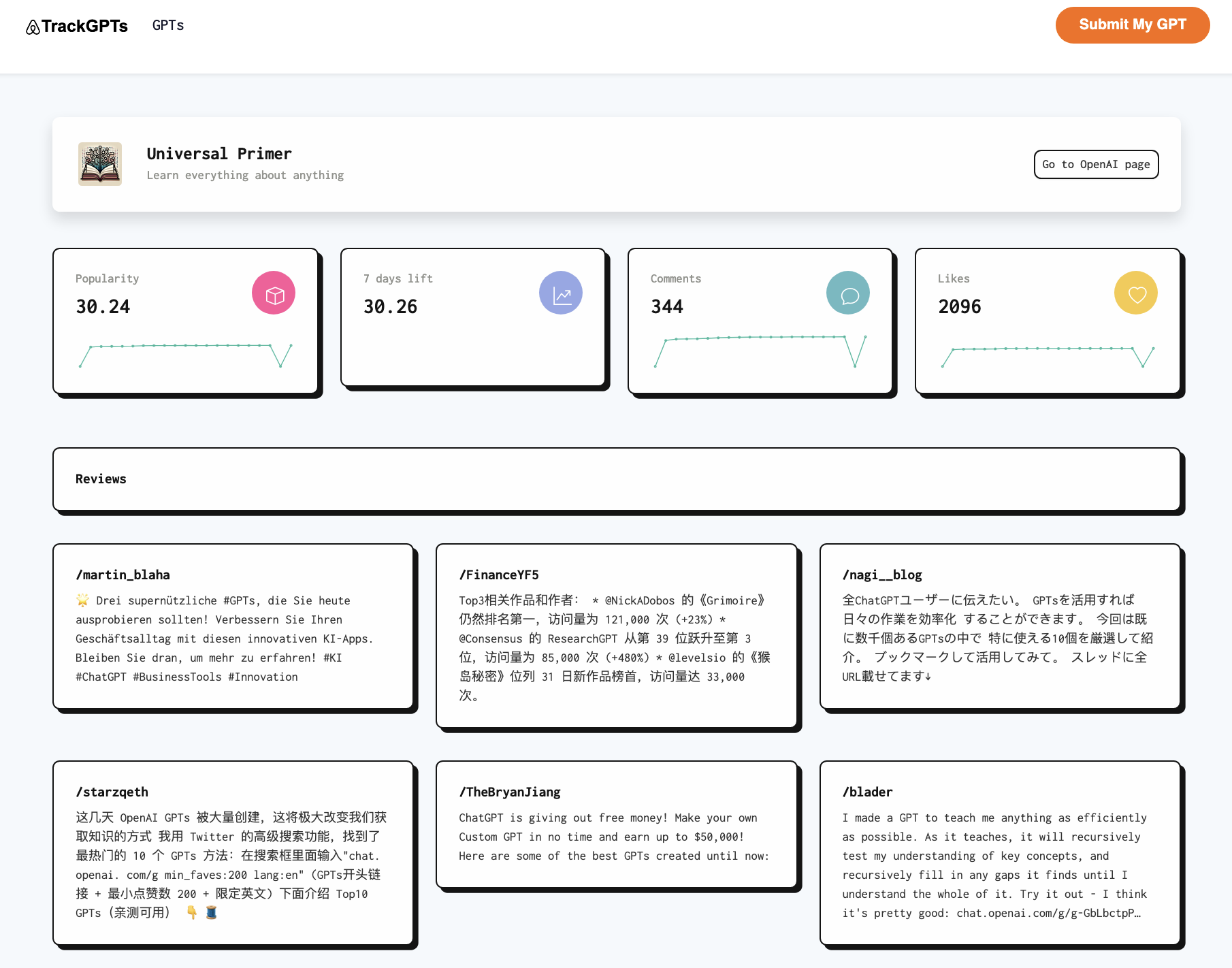Screen dimensions: 1232x968
Task: Click the TrackGPTs logo icon
Action: click(33, 27)
